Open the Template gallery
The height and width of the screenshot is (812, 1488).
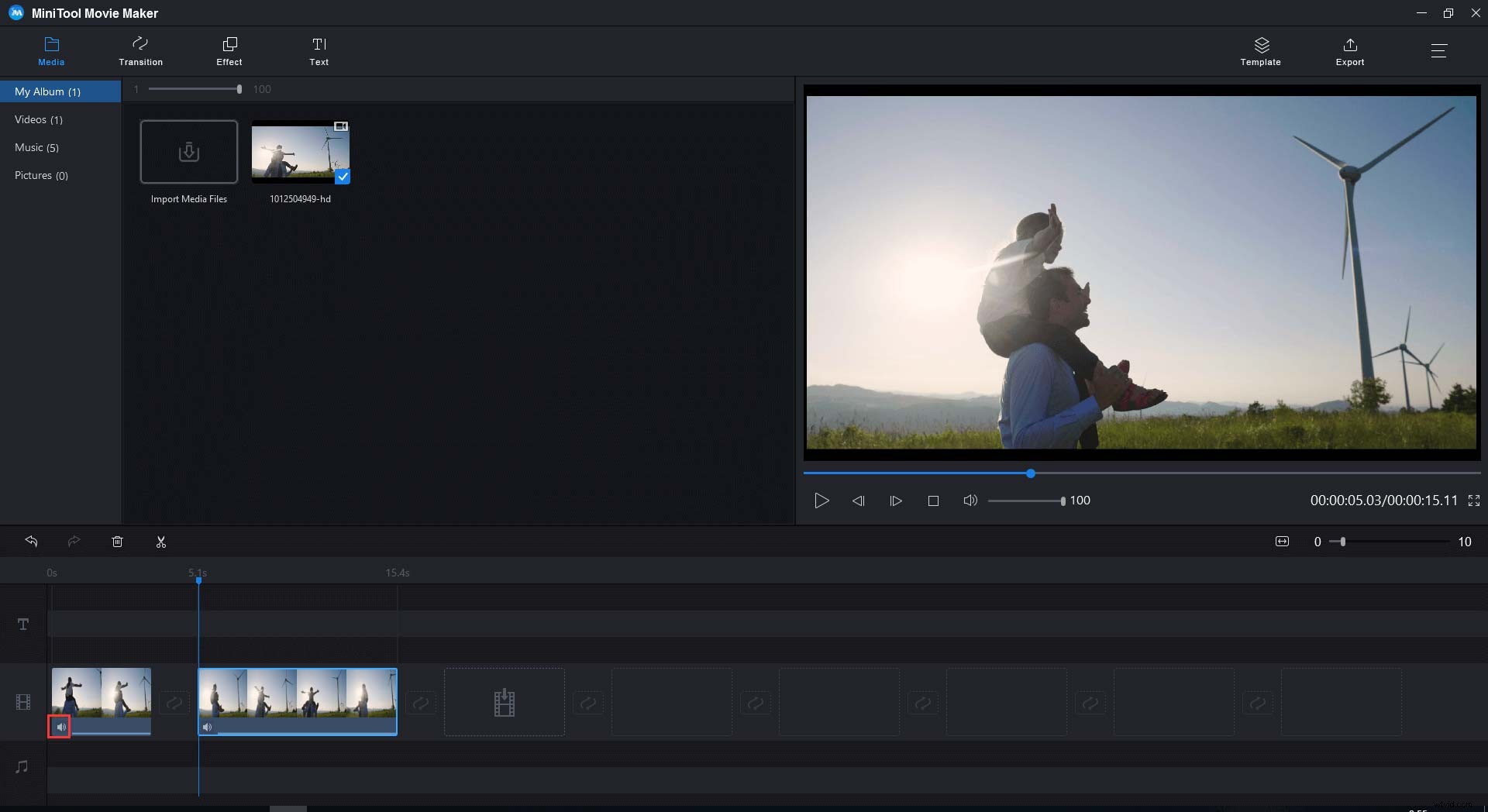1260,50
